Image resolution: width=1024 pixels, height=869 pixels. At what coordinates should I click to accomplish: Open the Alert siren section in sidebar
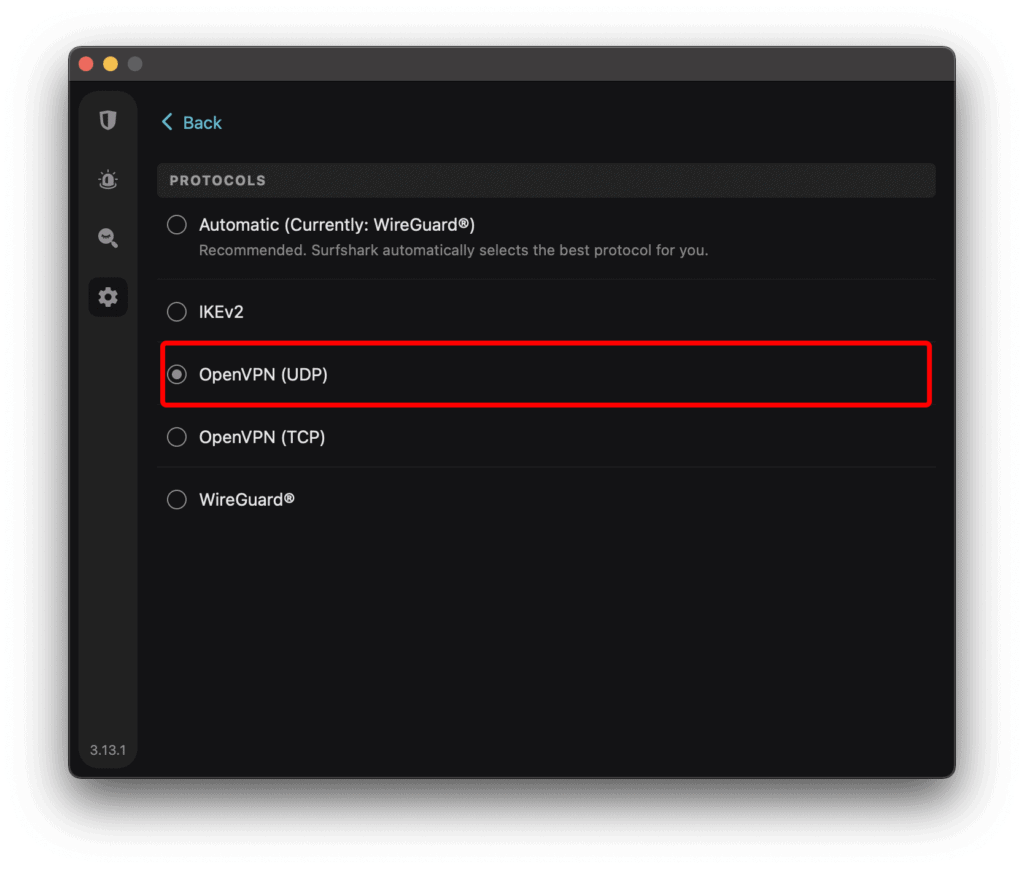pos(108,179)
